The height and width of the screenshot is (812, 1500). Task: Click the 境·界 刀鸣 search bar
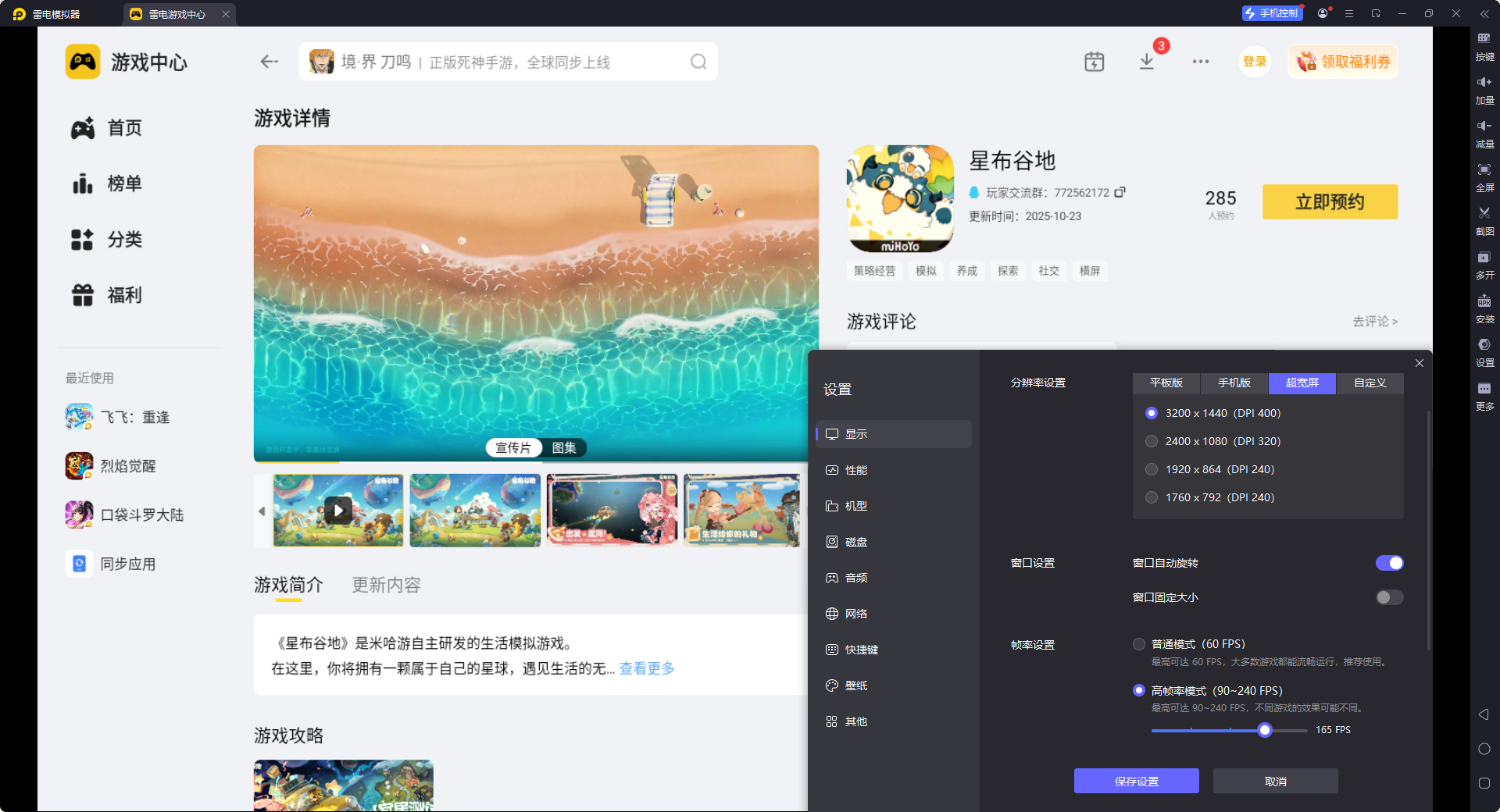[x=469, y=62]
